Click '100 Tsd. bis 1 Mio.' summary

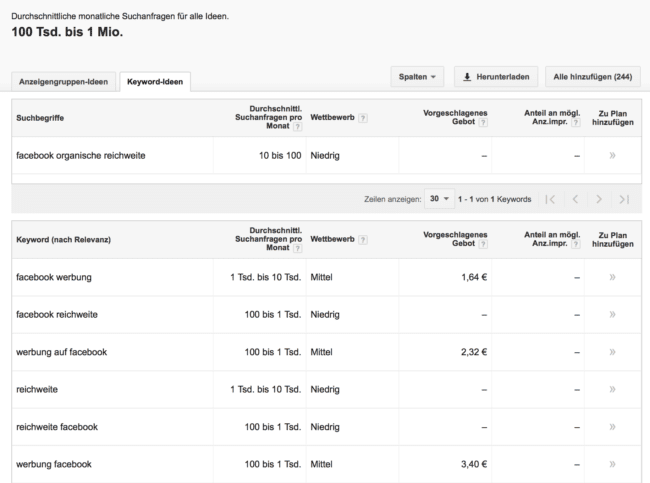coord(67,32)
